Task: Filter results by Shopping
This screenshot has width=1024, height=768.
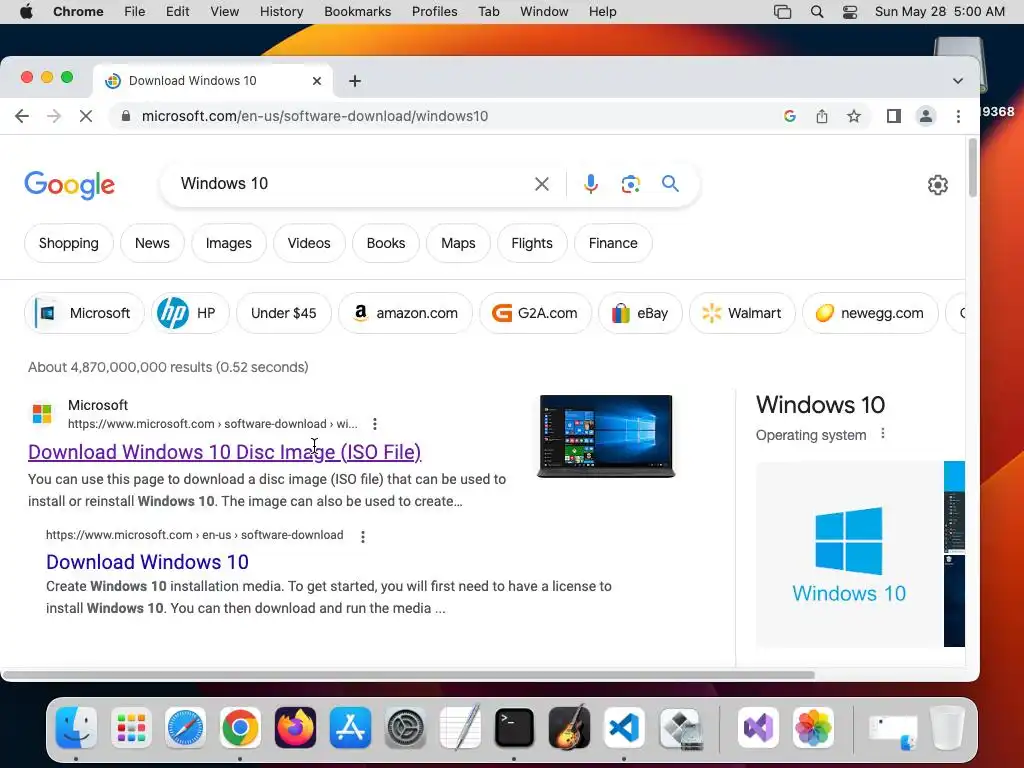Action: 69,243
